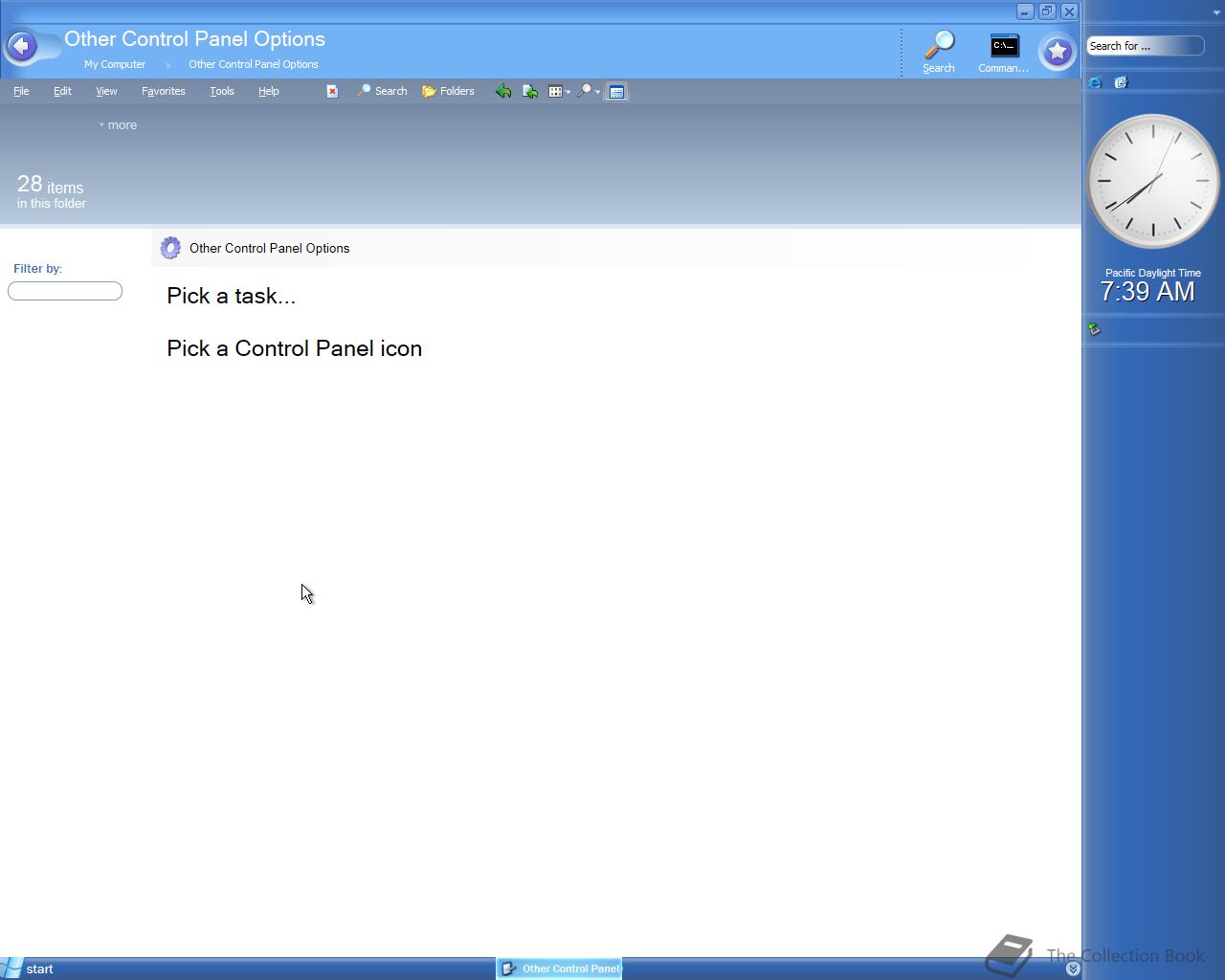The image size is (1225, 980).
Task: Open the File menu
Action: (21, 91)
